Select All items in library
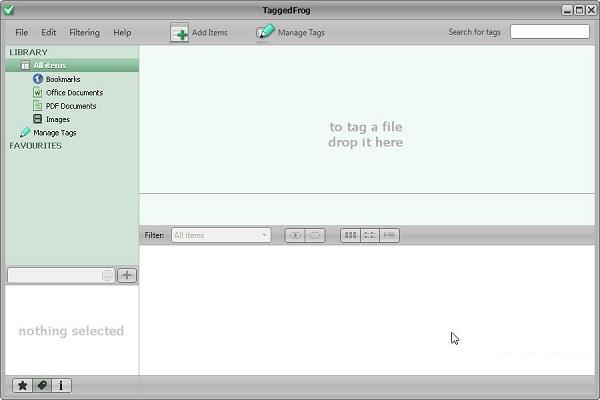The height and width of the screenshot is (400, 600). pyautogui.click(x=72, y=65)
